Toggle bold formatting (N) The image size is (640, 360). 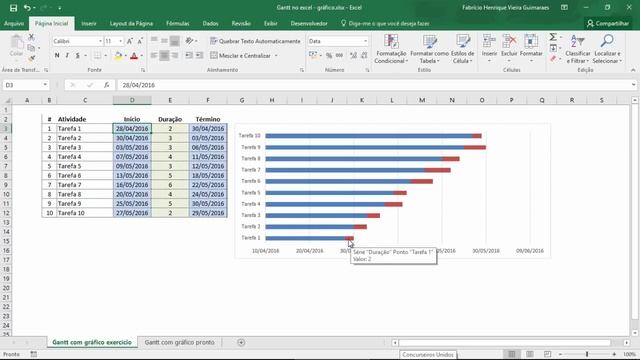57,56
